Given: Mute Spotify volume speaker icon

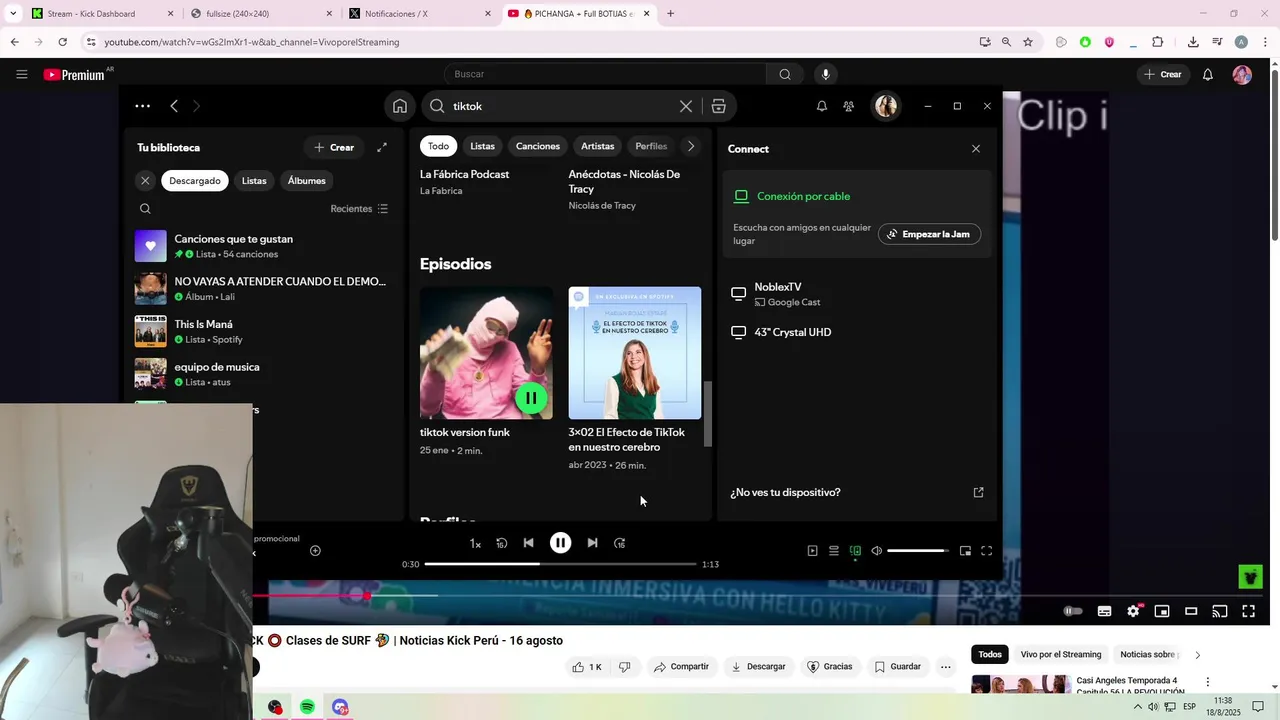Looking at the screenshot, I should (877, 551).
